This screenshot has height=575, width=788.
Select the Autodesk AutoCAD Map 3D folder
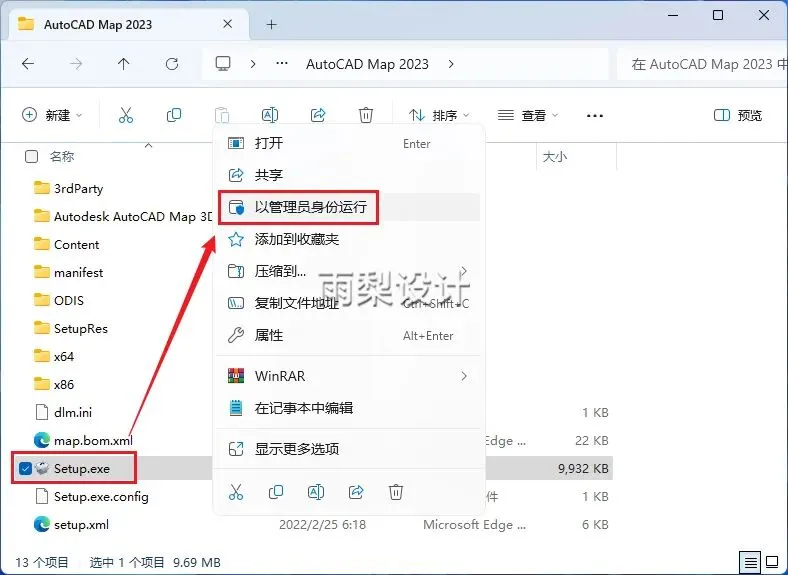tap(133, 216)
